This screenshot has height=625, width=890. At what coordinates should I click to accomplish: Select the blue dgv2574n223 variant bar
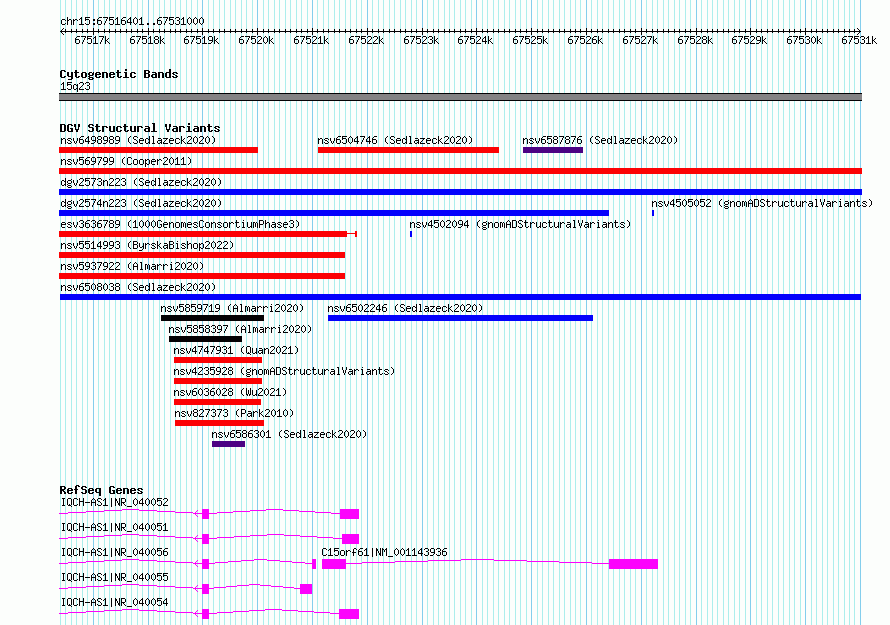click(334, 213)
